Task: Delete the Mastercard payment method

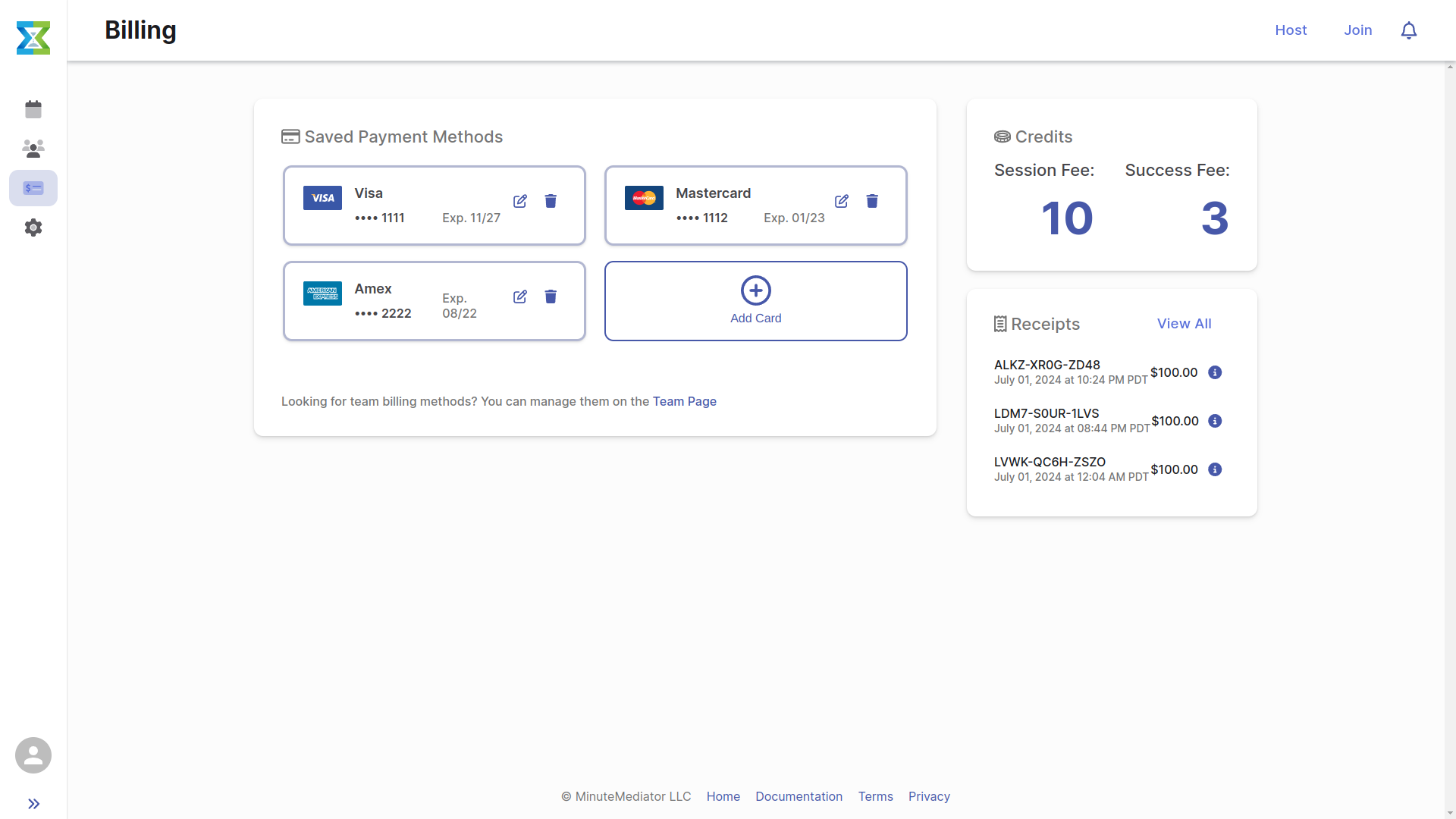Action: tap(872, 201)
